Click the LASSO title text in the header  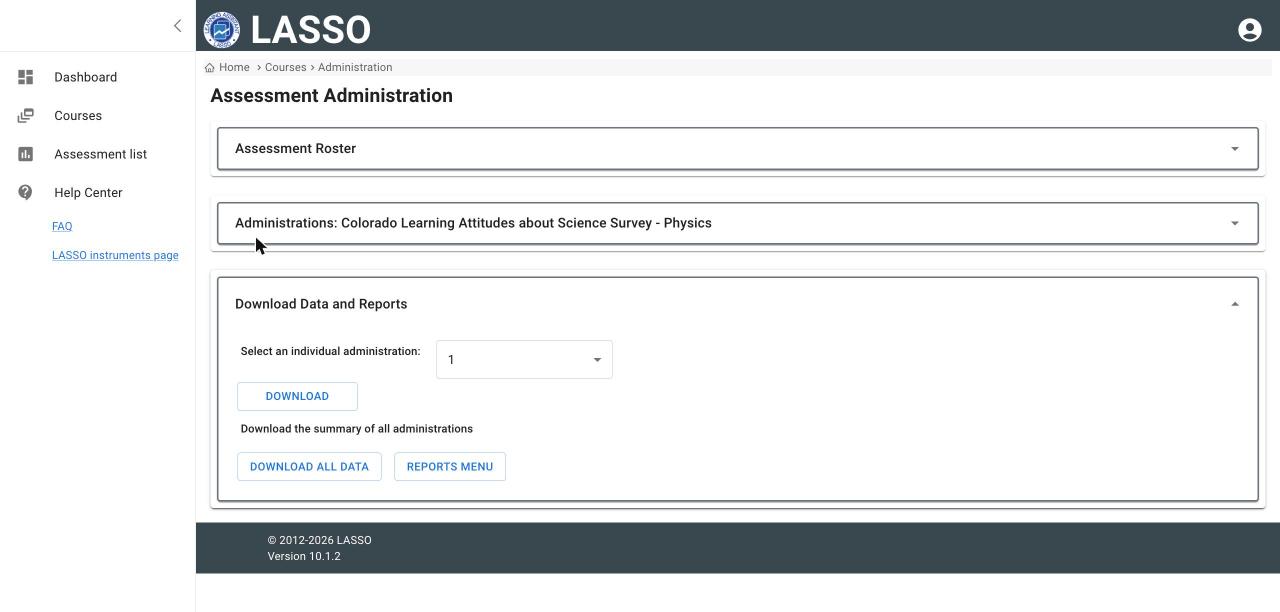pos(310,30)
